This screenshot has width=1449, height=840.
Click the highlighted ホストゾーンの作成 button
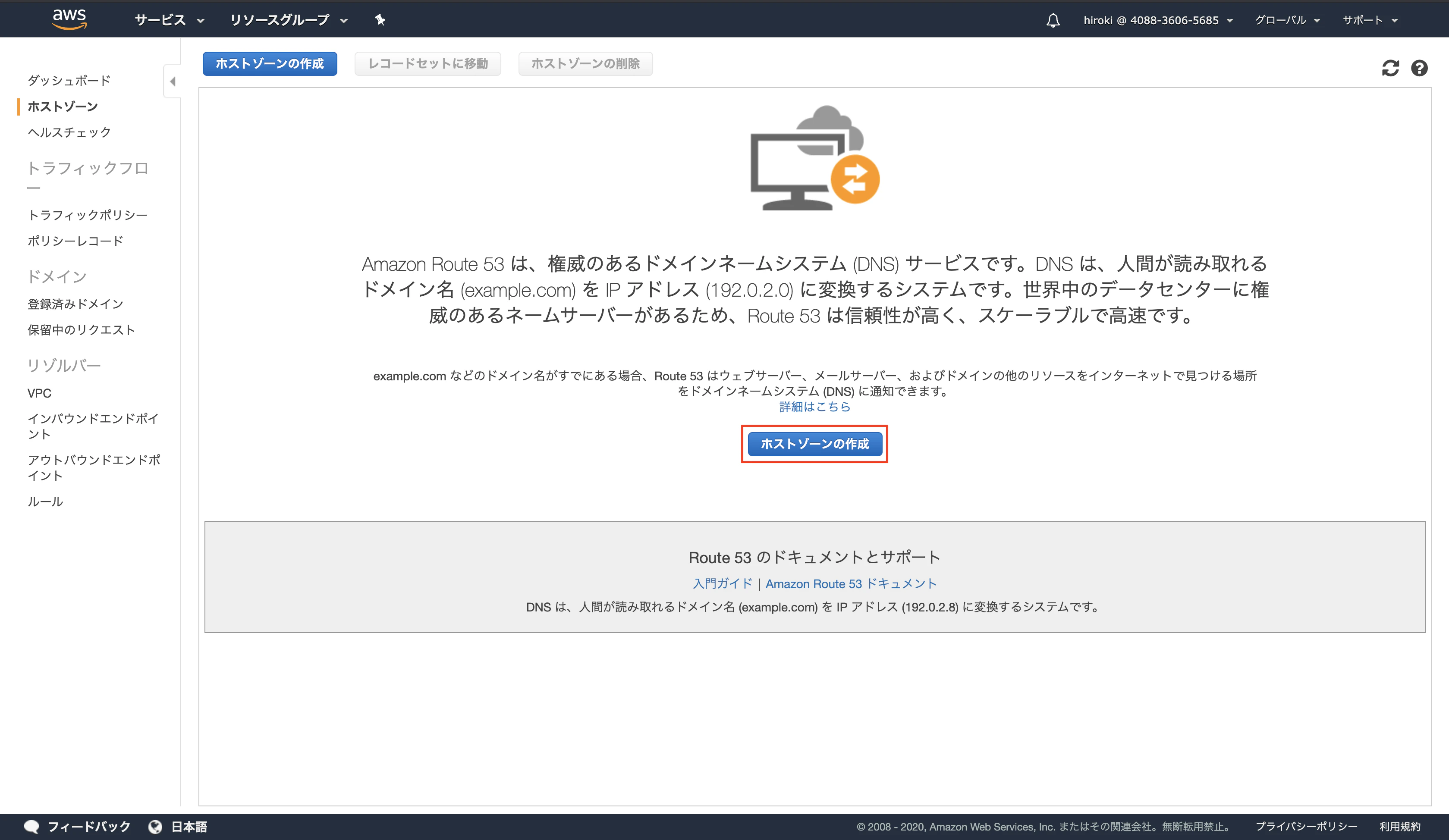[x=815, y=444]
